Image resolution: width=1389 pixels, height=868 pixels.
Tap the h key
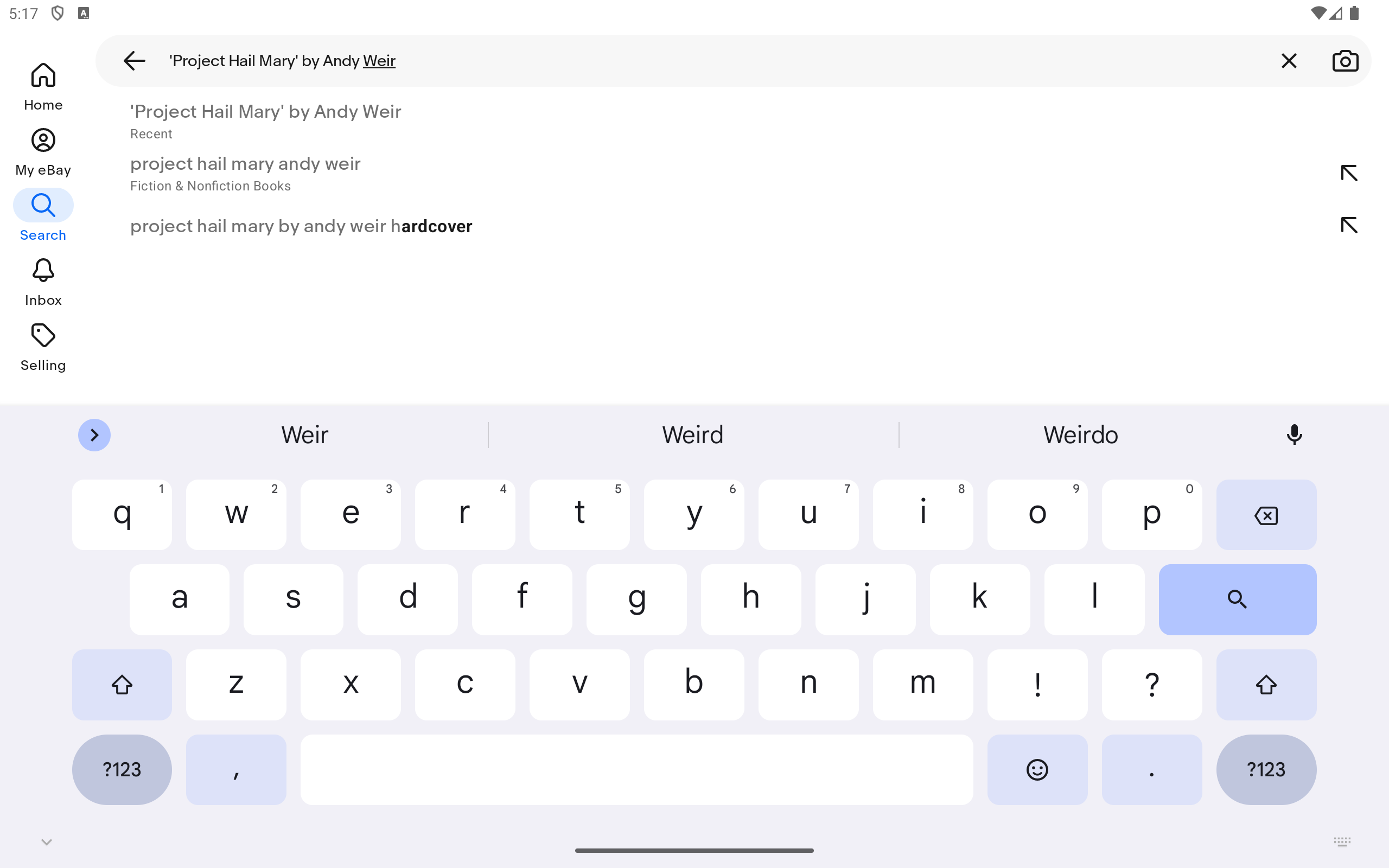coord(751,599)
